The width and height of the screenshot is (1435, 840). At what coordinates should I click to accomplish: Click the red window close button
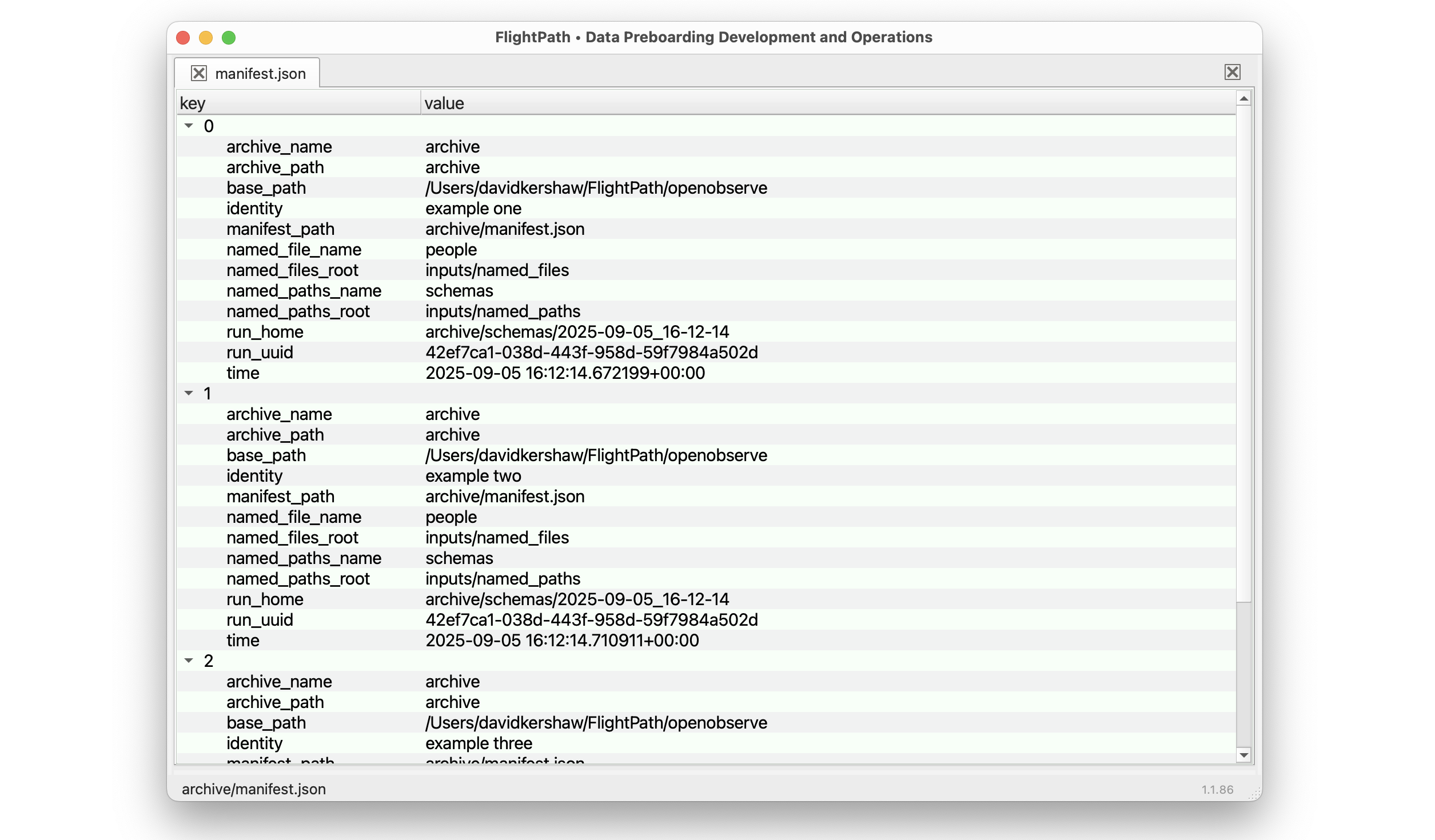[x=183, y=38]
